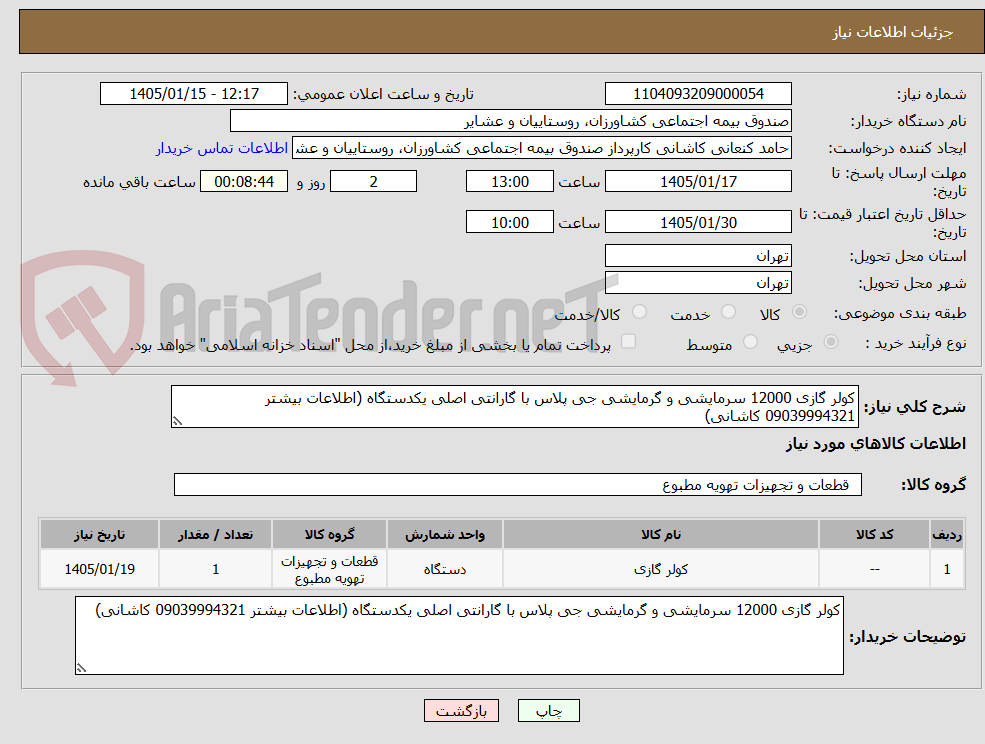Click the شرح کلی نیاز label
Viewport: 985px width, 744px height.
915,407
